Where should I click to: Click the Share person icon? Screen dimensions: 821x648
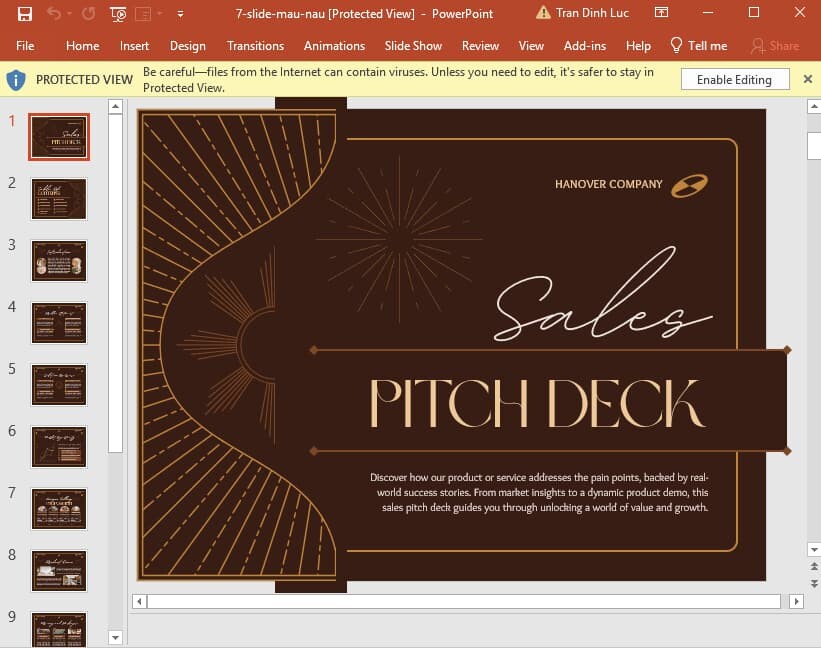(757, 46)
